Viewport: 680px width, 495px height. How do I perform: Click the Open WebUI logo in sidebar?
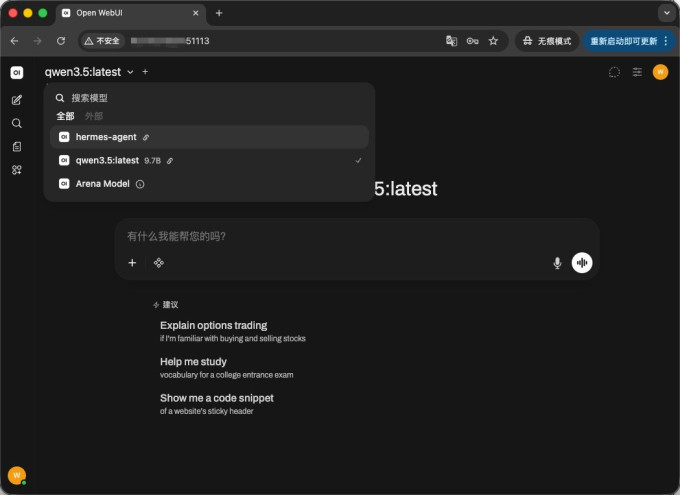16,72
